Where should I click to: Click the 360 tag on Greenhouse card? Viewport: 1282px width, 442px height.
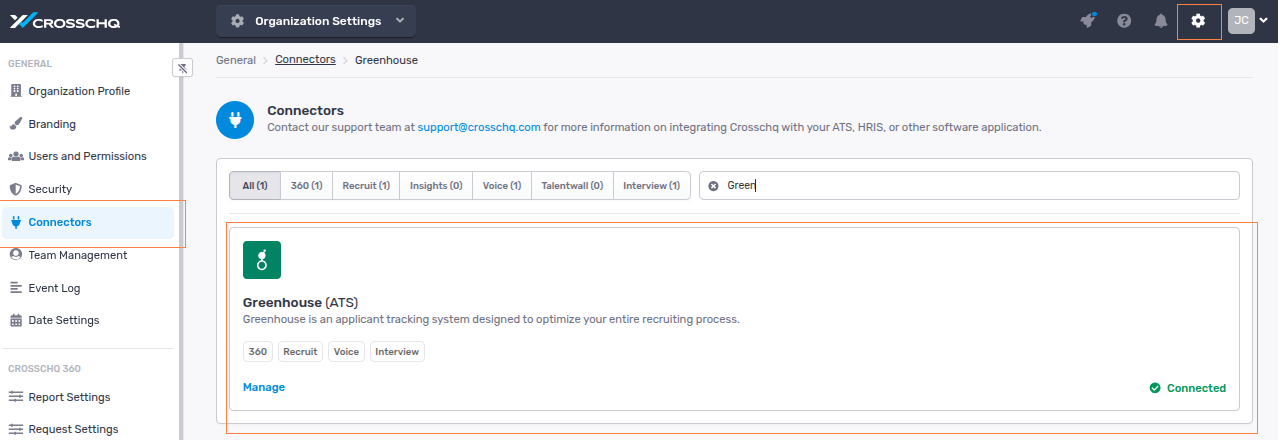pos(258,351)
